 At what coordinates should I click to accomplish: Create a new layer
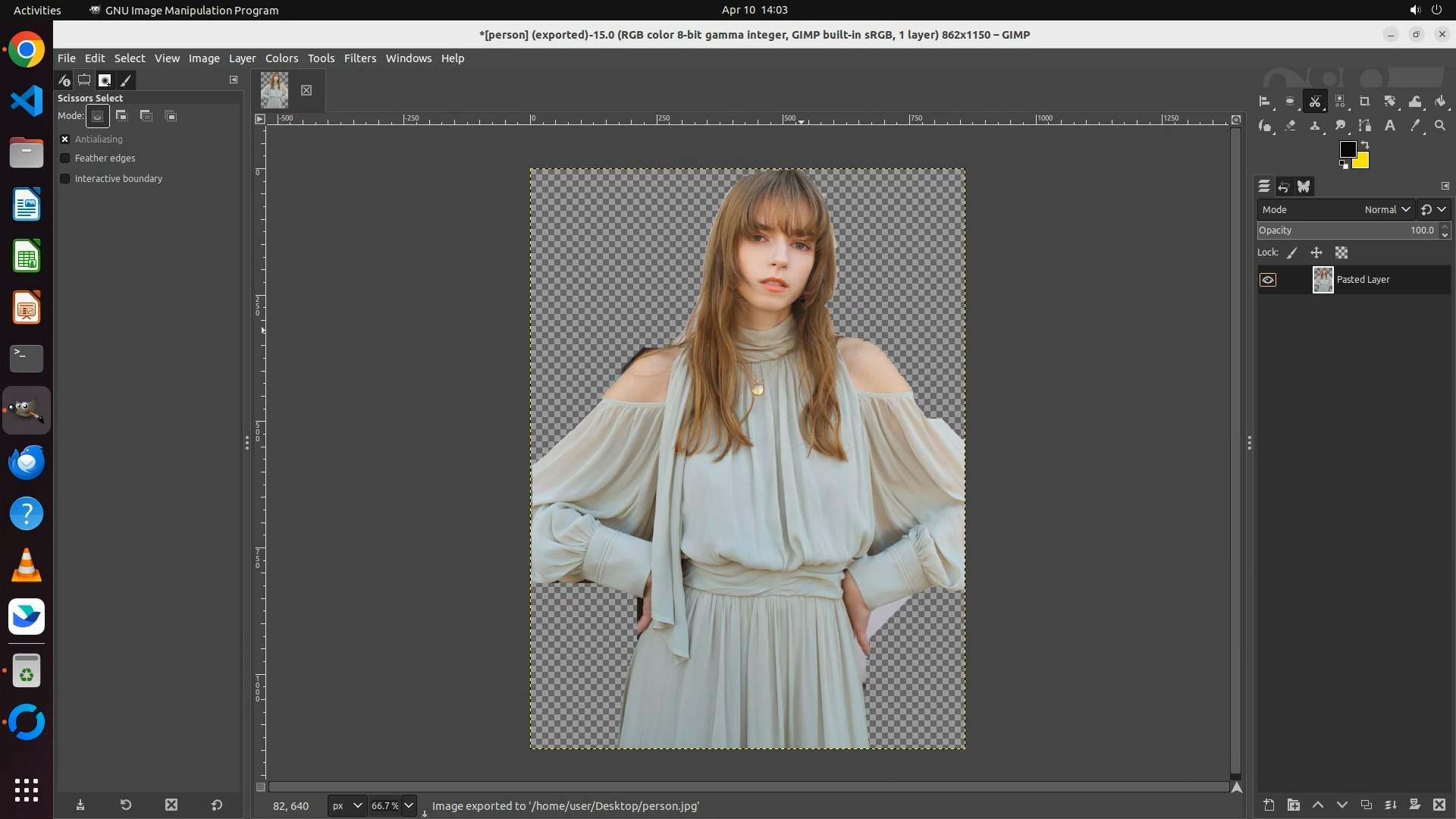pos(1269,805)
